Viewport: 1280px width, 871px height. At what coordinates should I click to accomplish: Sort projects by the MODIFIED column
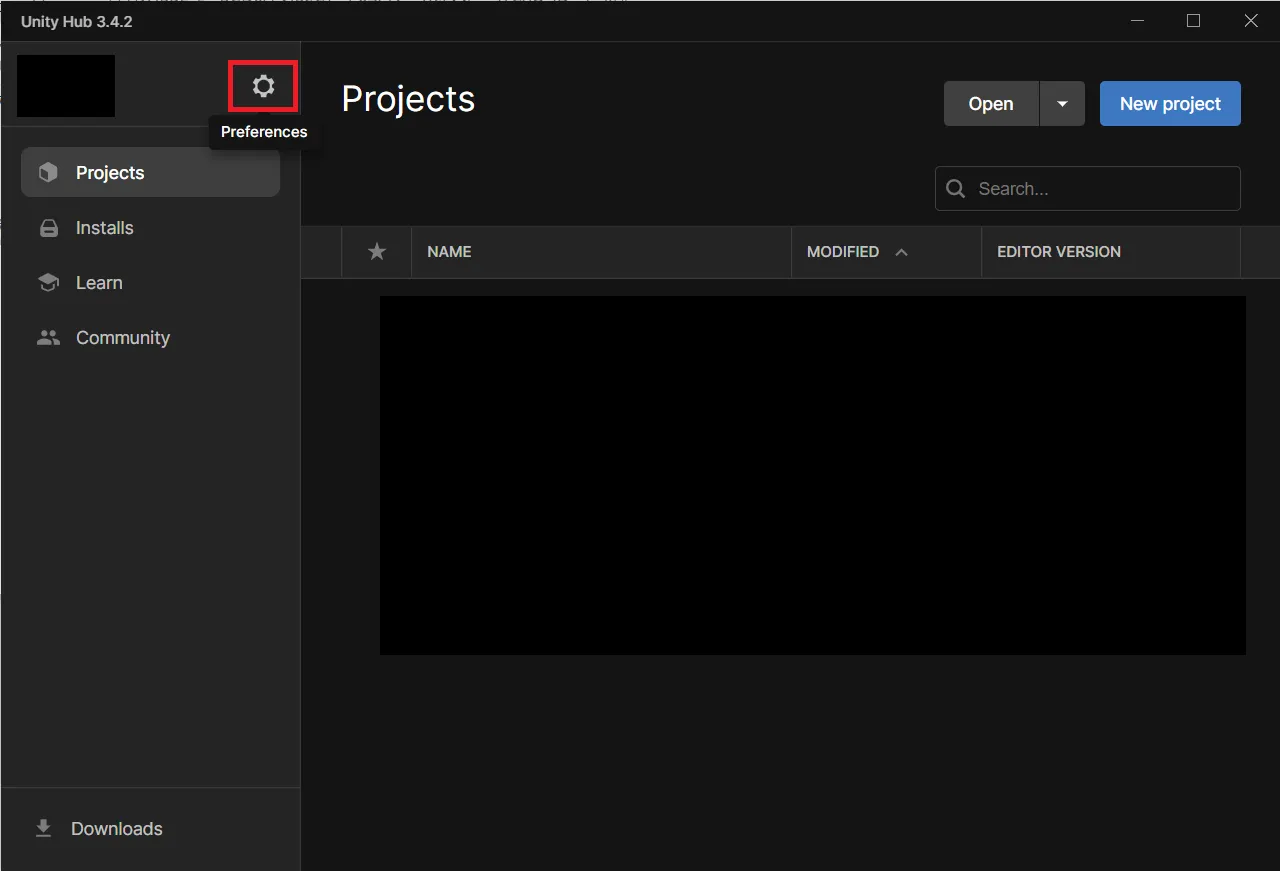pos(843,252)
